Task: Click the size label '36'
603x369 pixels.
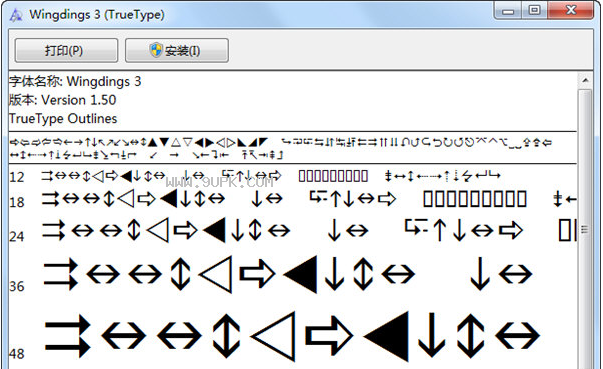Action: [x=17, y=286]
